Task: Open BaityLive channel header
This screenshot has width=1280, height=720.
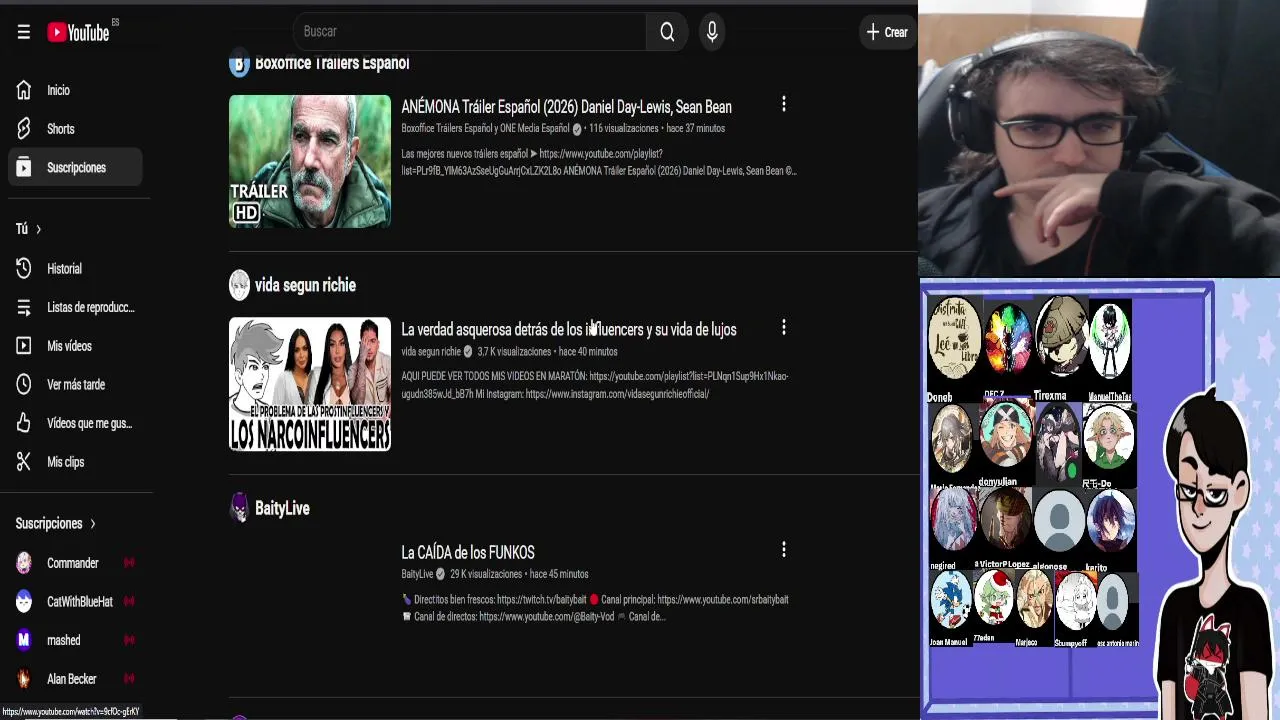Action: (282, 508)
